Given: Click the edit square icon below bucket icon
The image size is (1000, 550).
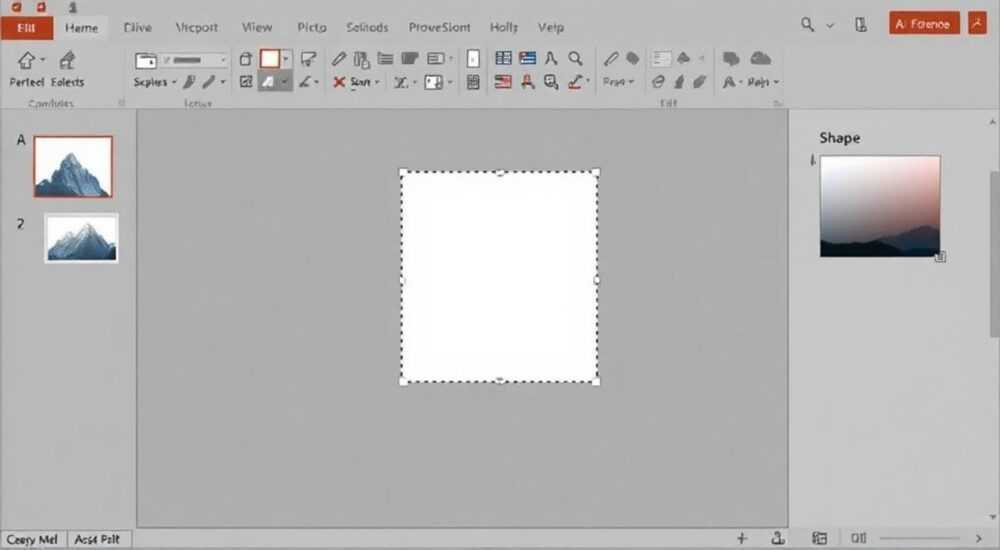Looking at the screenshot, I should 246,82.
